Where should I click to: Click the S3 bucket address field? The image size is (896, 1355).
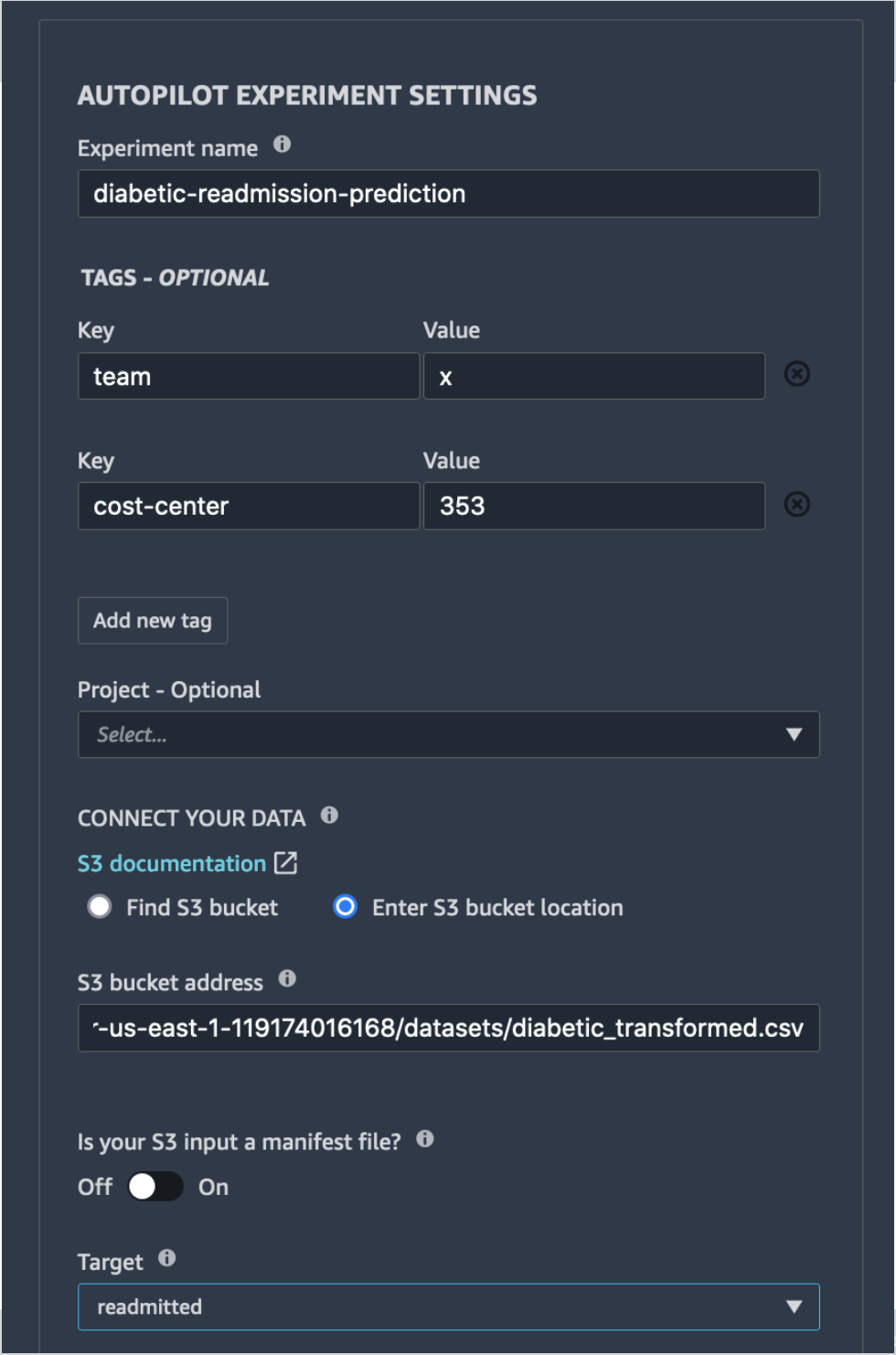[449, 1029]
